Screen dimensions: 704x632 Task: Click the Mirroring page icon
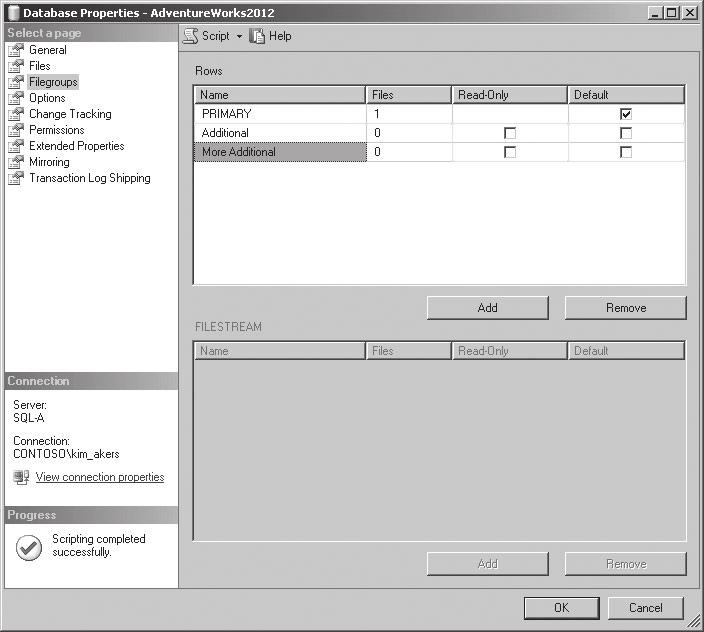[x=16, y=162]
